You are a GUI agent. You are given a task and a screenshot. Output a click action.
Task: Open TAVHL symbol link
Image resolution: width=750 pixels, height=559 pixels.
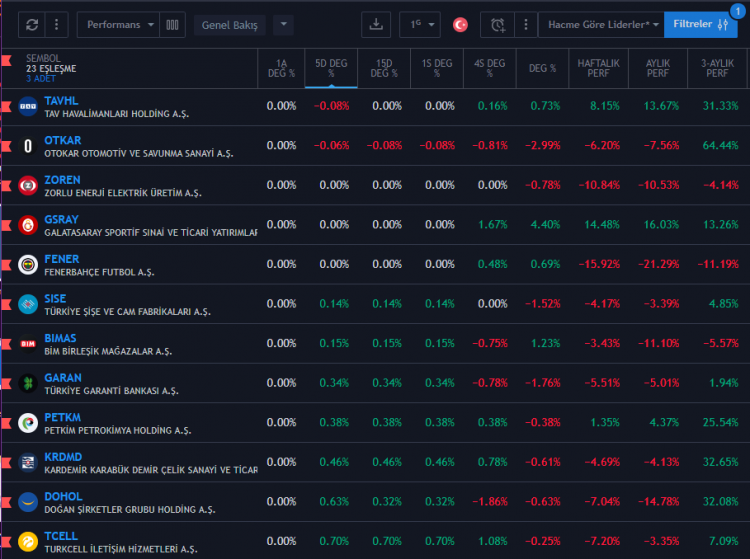(x=61, y=101)
